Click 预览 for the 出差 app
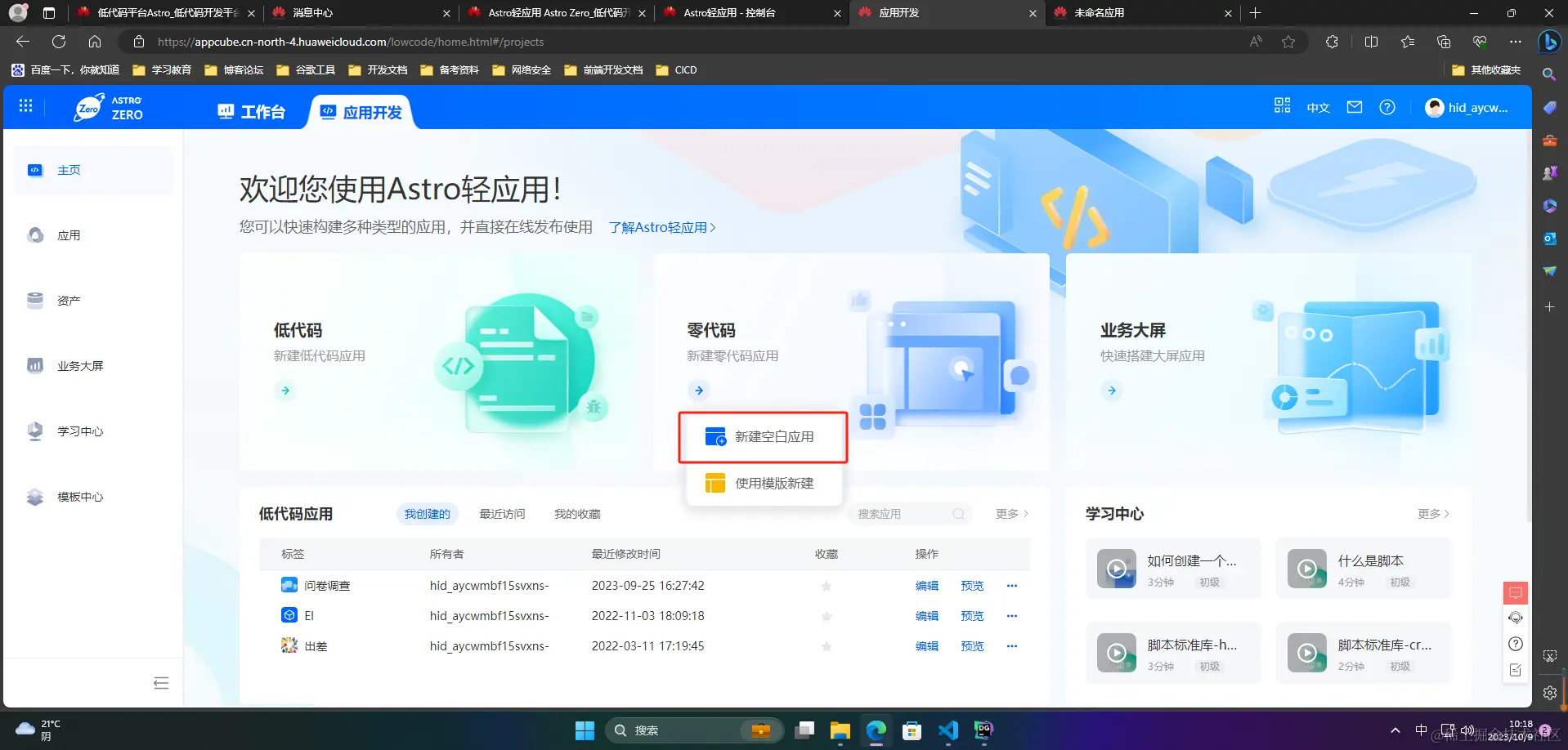This screenshot has width=1568, height=750. [x=972, y=646]
